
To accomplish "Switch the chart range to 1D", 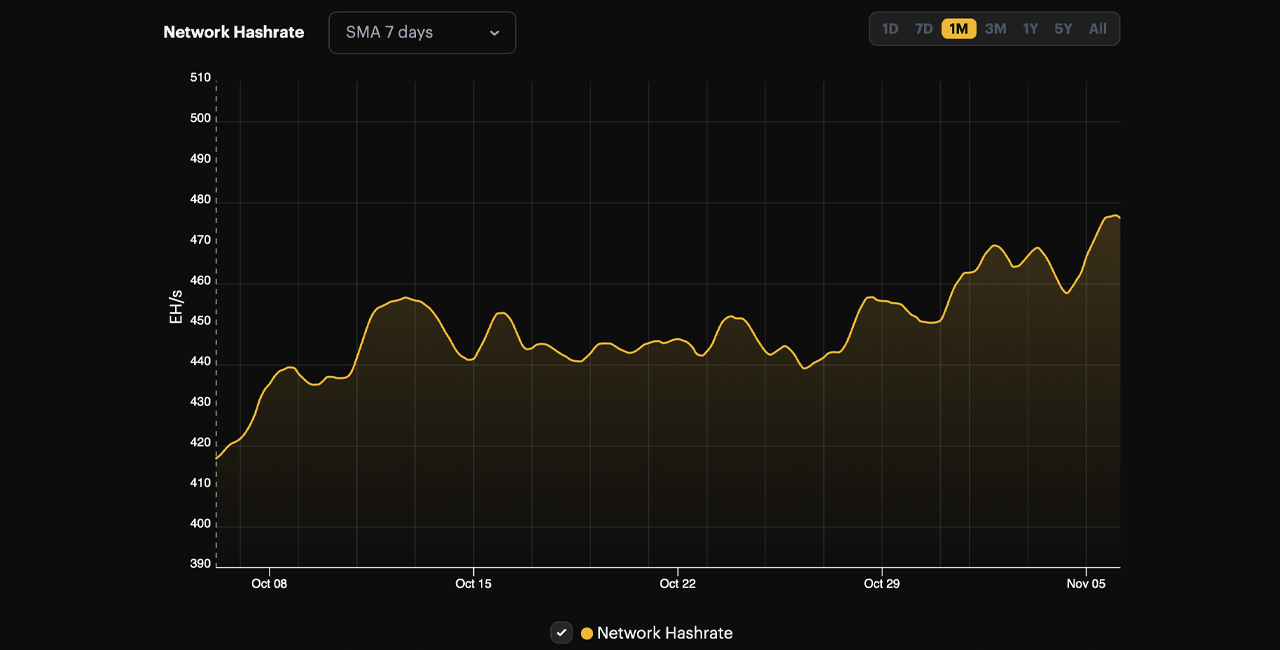I will coord(889,29).
